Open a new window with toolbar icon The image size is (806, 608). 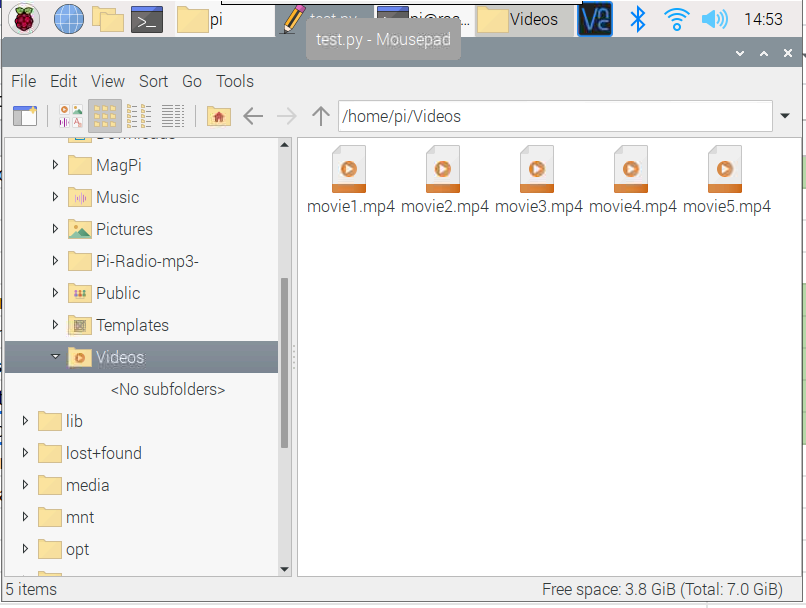[24, 116]
